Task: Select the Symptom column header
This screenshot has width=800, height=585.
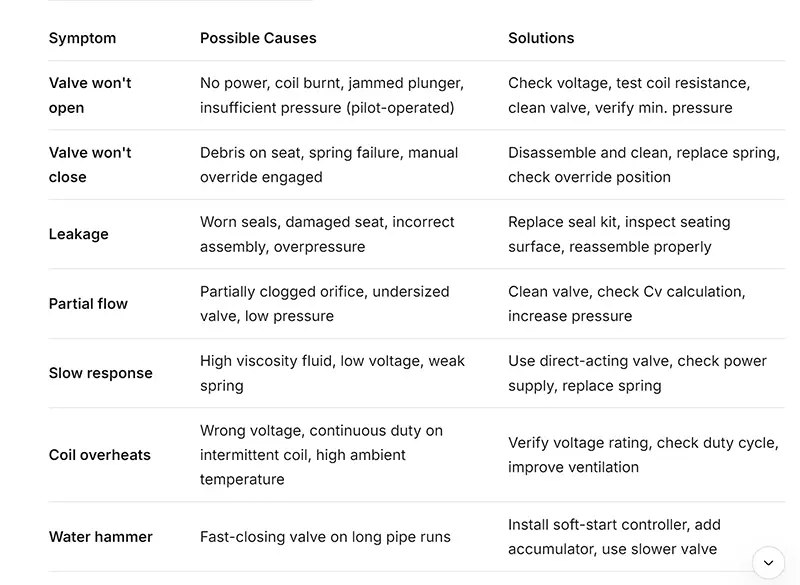Action: click(x=82, y=38)
